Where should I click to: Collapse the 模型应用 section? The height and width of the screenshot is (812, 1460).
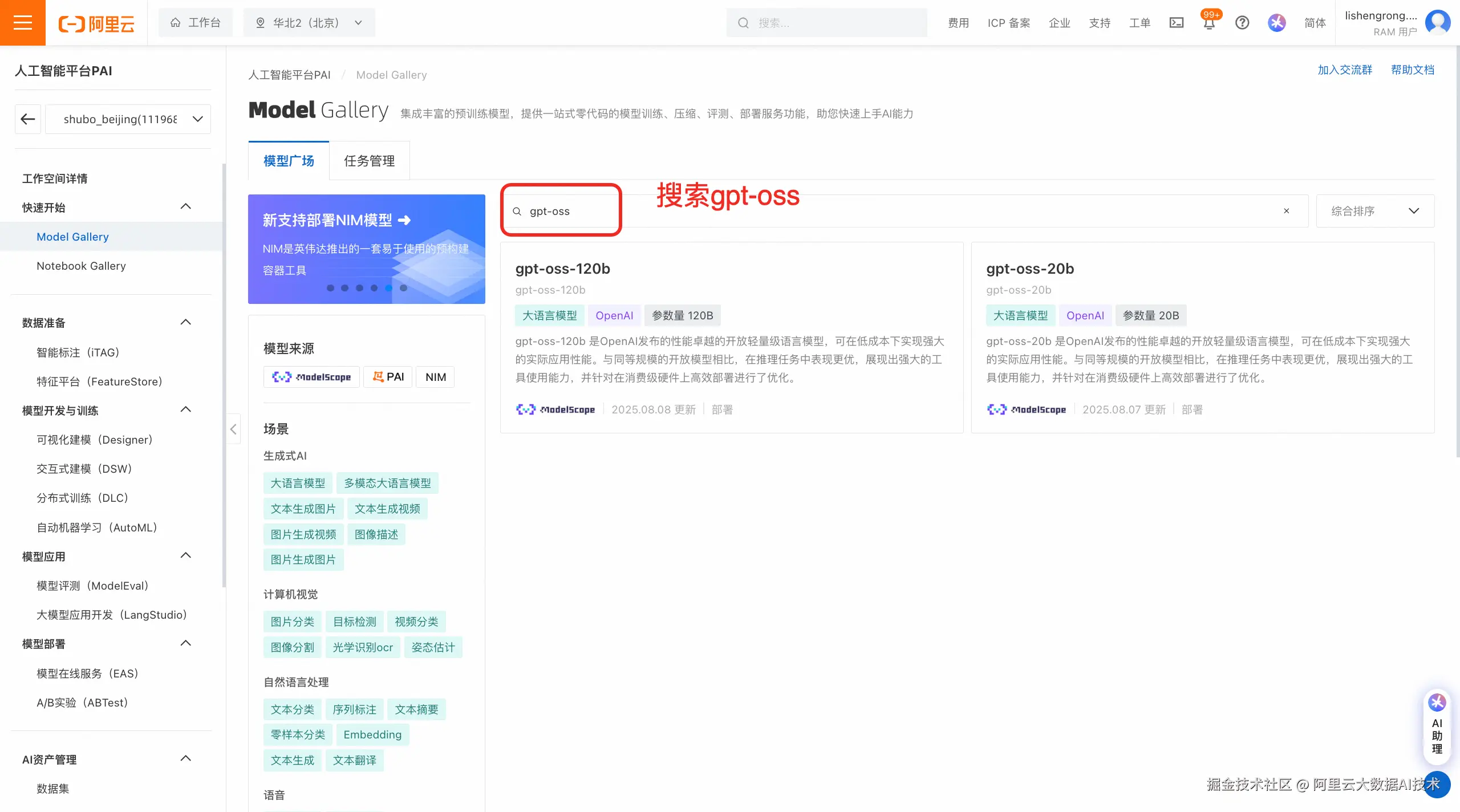185,555
